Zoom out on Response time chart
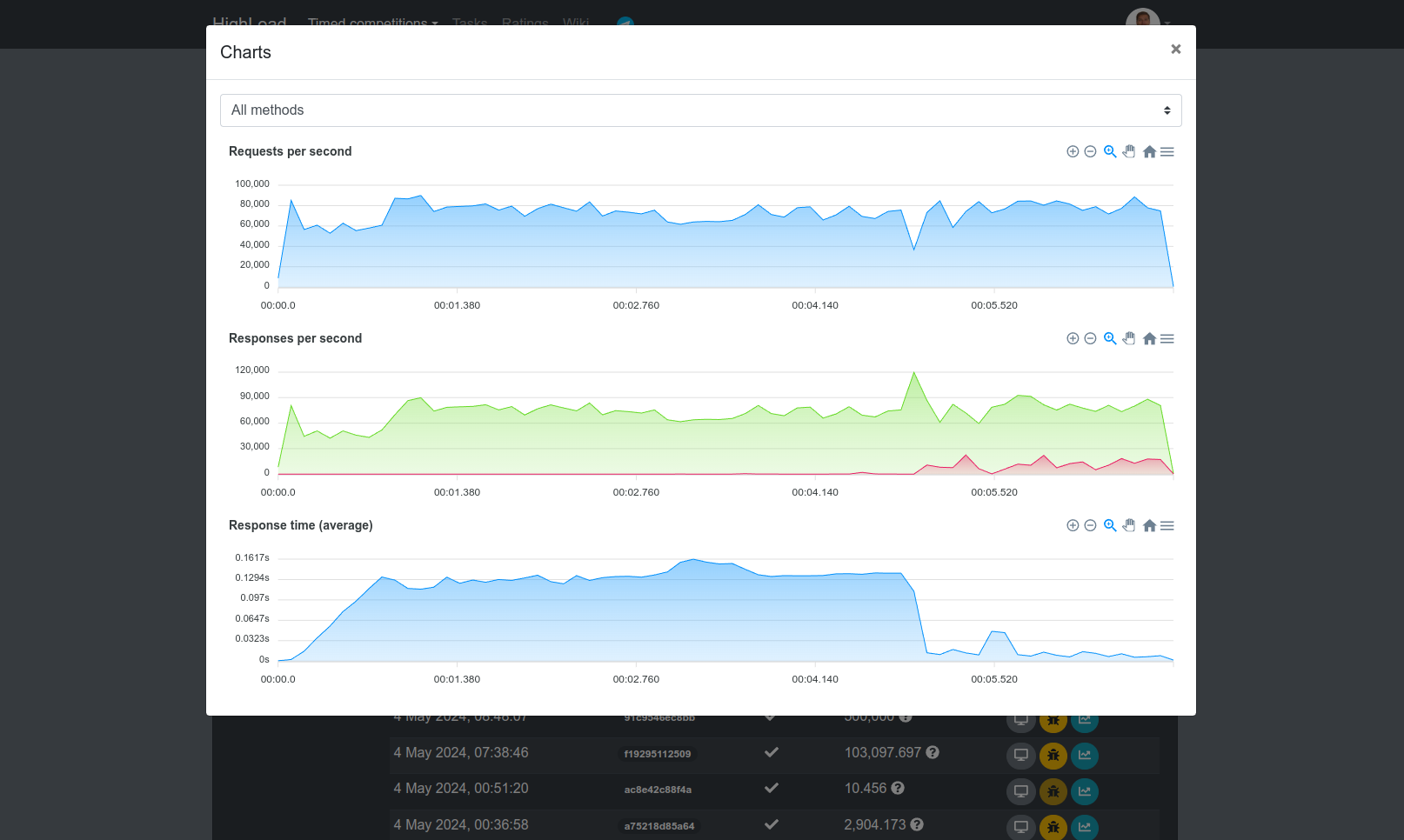 tap(1090, 525)
